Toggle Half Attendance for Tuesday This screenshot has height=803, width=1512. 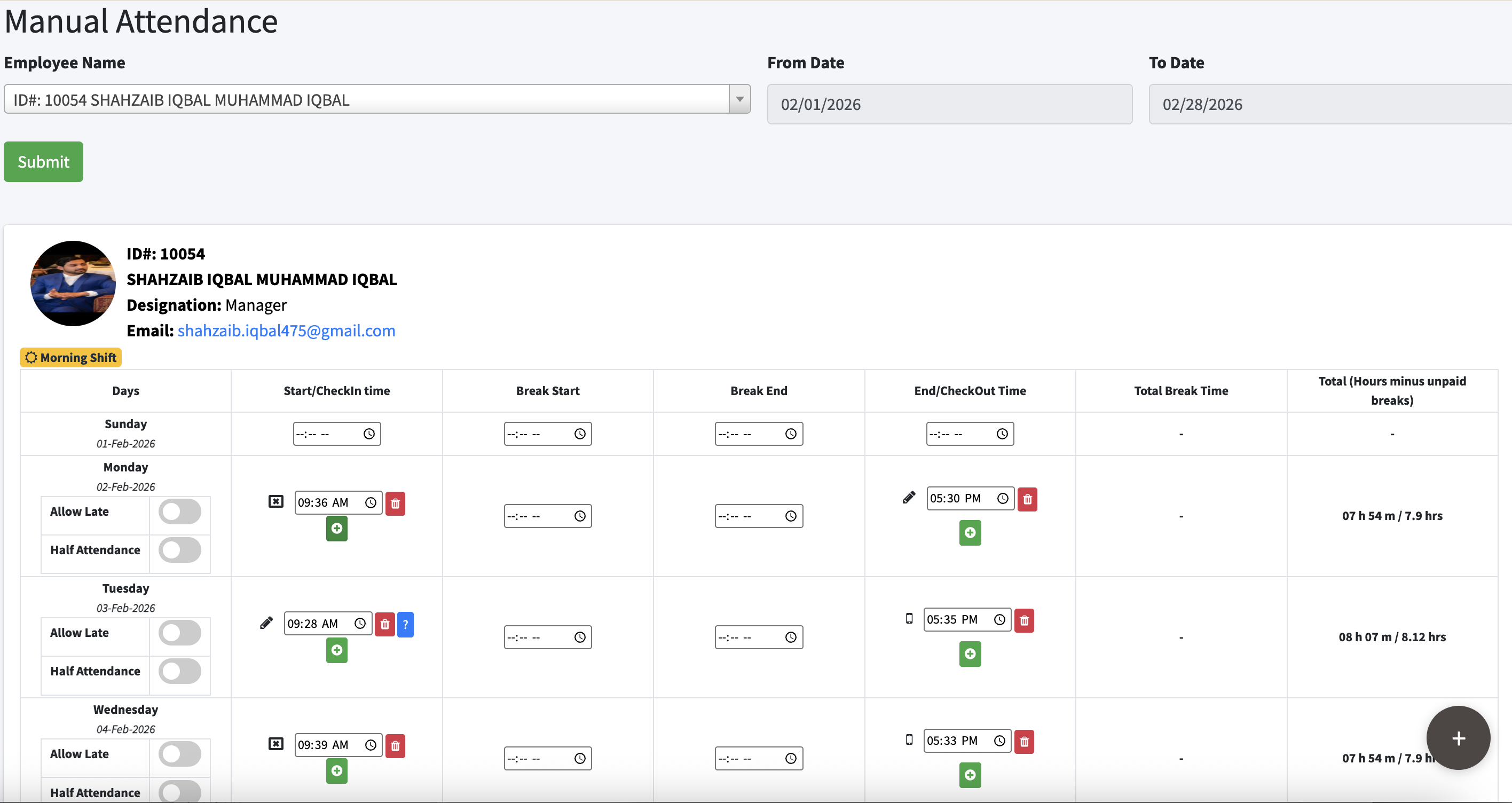[x=179, y=671]
